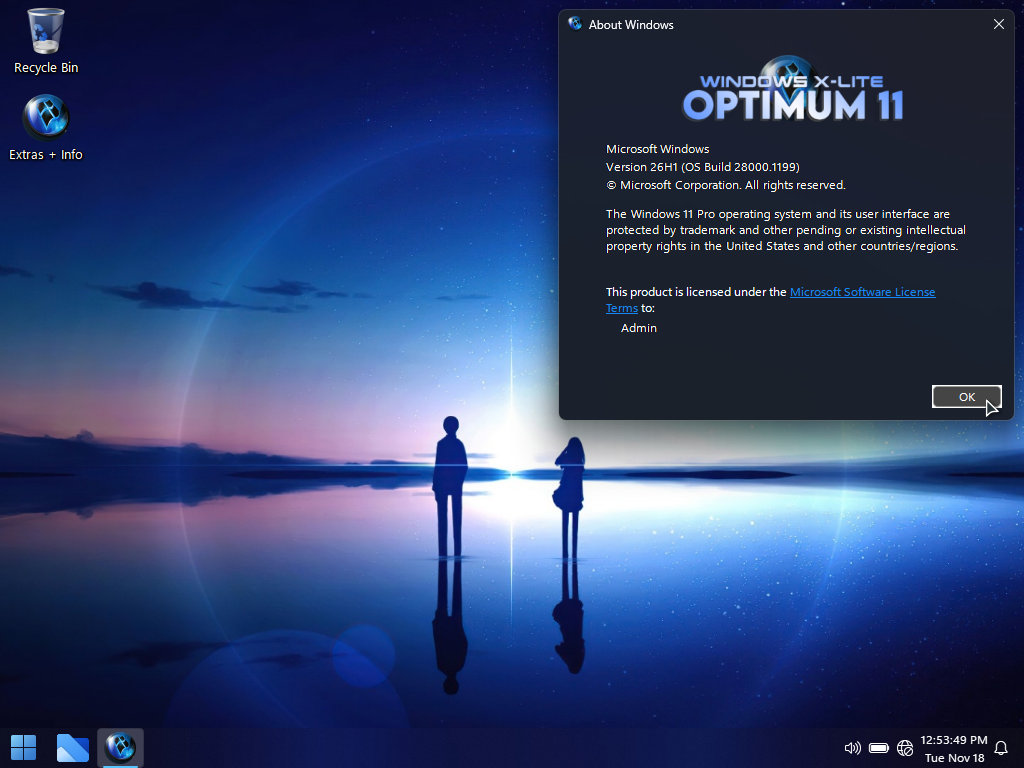Open the Windows Start menu
Image resolution: width=1024 pixels, height=768 pixels.
pyautogui.click(x=24, y=747)
